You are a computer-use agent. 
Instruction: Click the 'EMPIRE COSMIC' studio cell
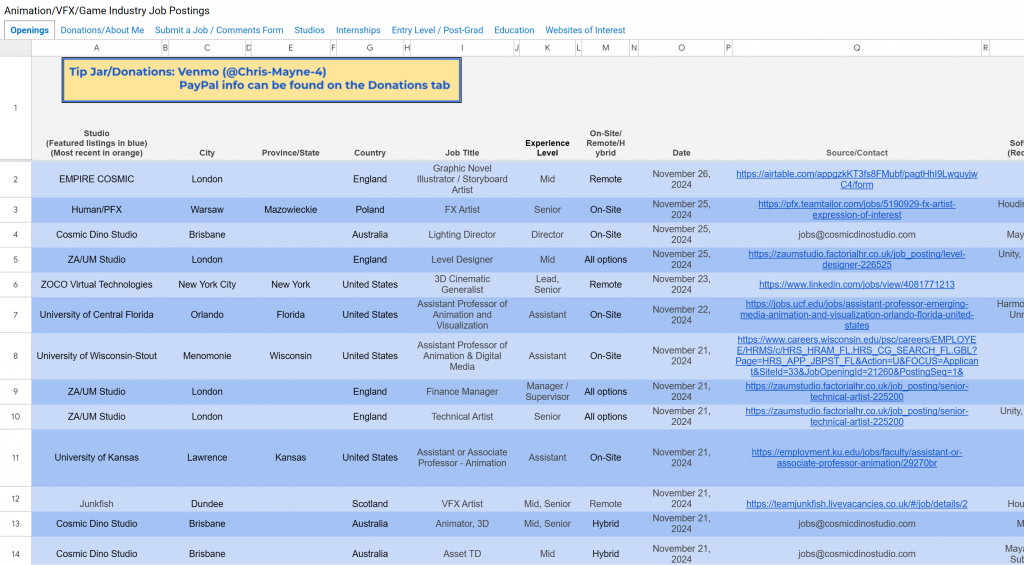(x=97, y=179)
